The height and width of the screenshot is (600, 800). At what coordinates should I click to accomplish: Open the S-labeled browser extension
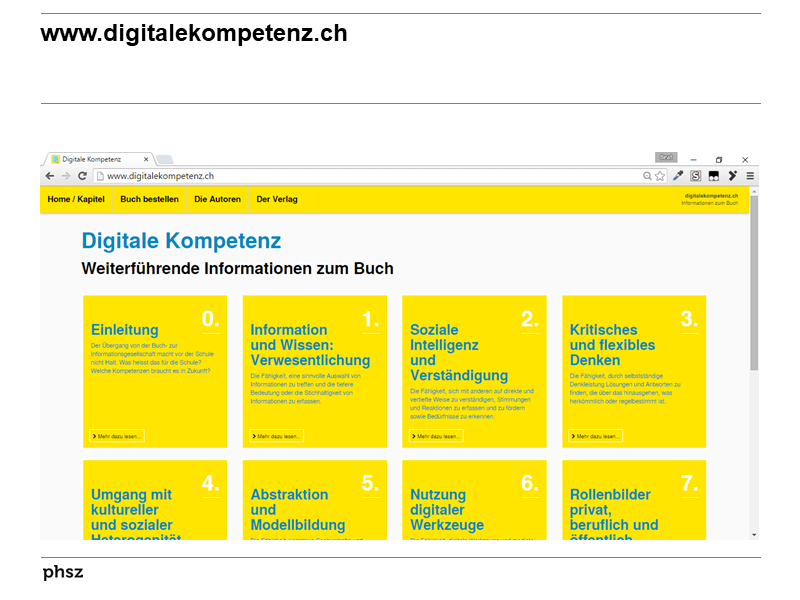pos(695,175)
